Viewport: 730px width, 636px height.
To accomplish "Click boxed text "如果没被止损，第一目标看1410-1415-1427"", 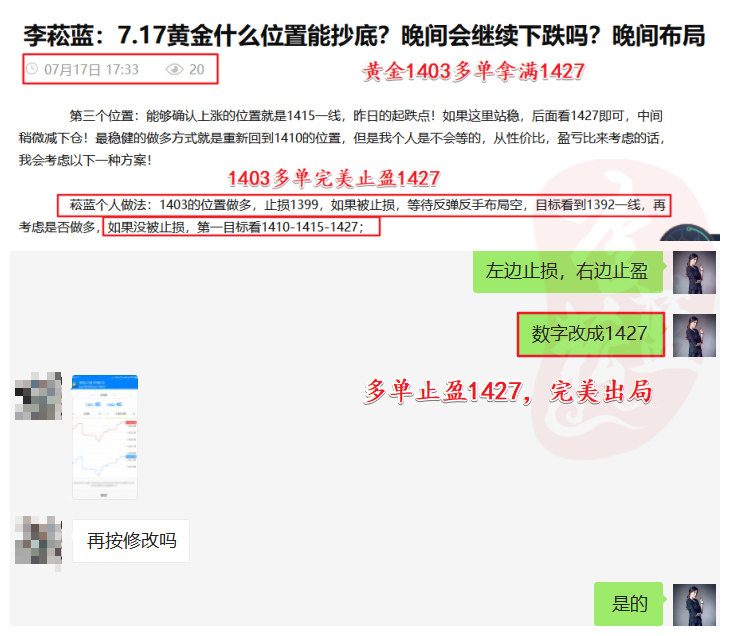I will coord(243,227).
